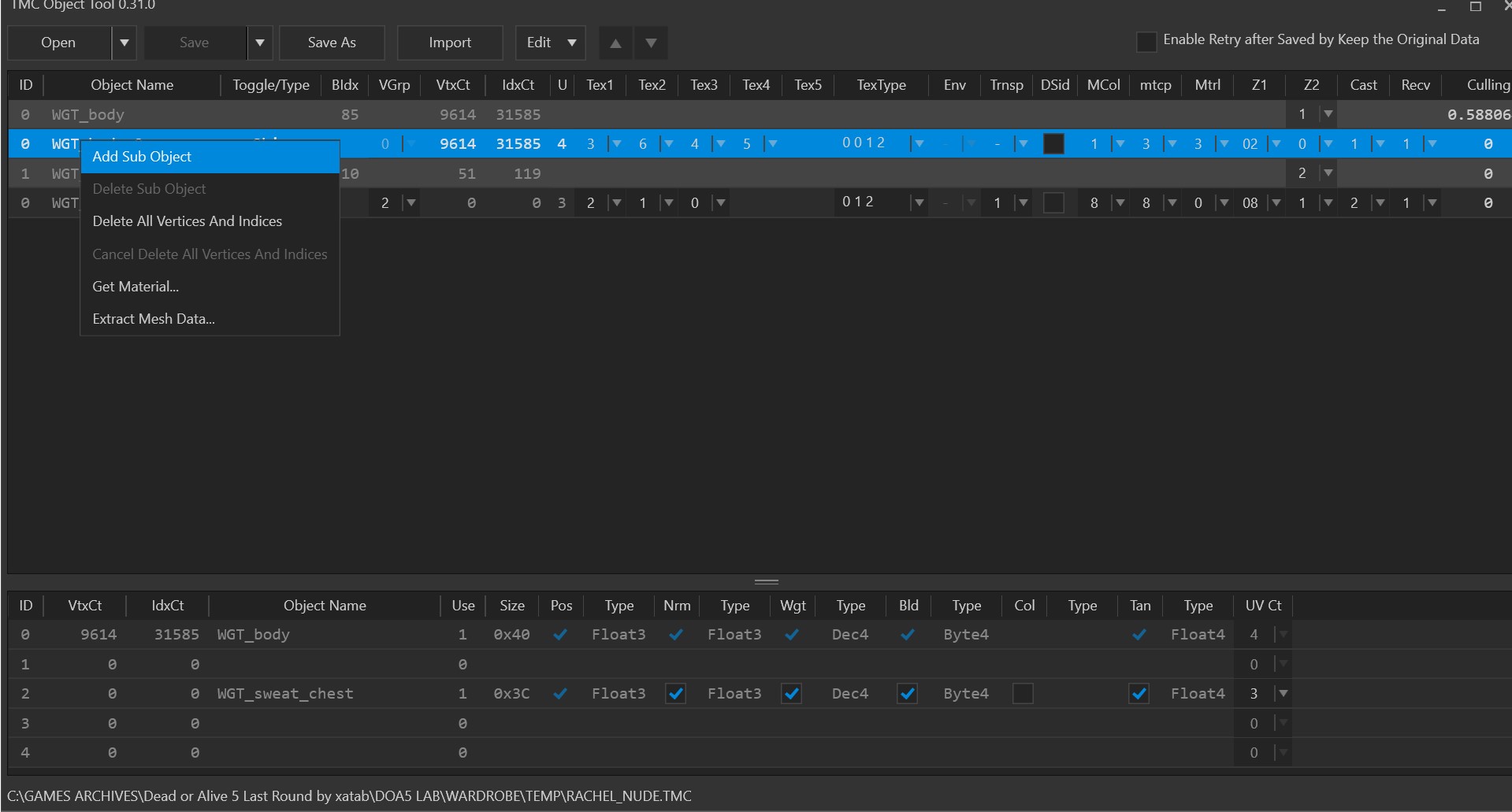Click UV Ct header in lower table
1512x812 pixels.
point(1263,606)
